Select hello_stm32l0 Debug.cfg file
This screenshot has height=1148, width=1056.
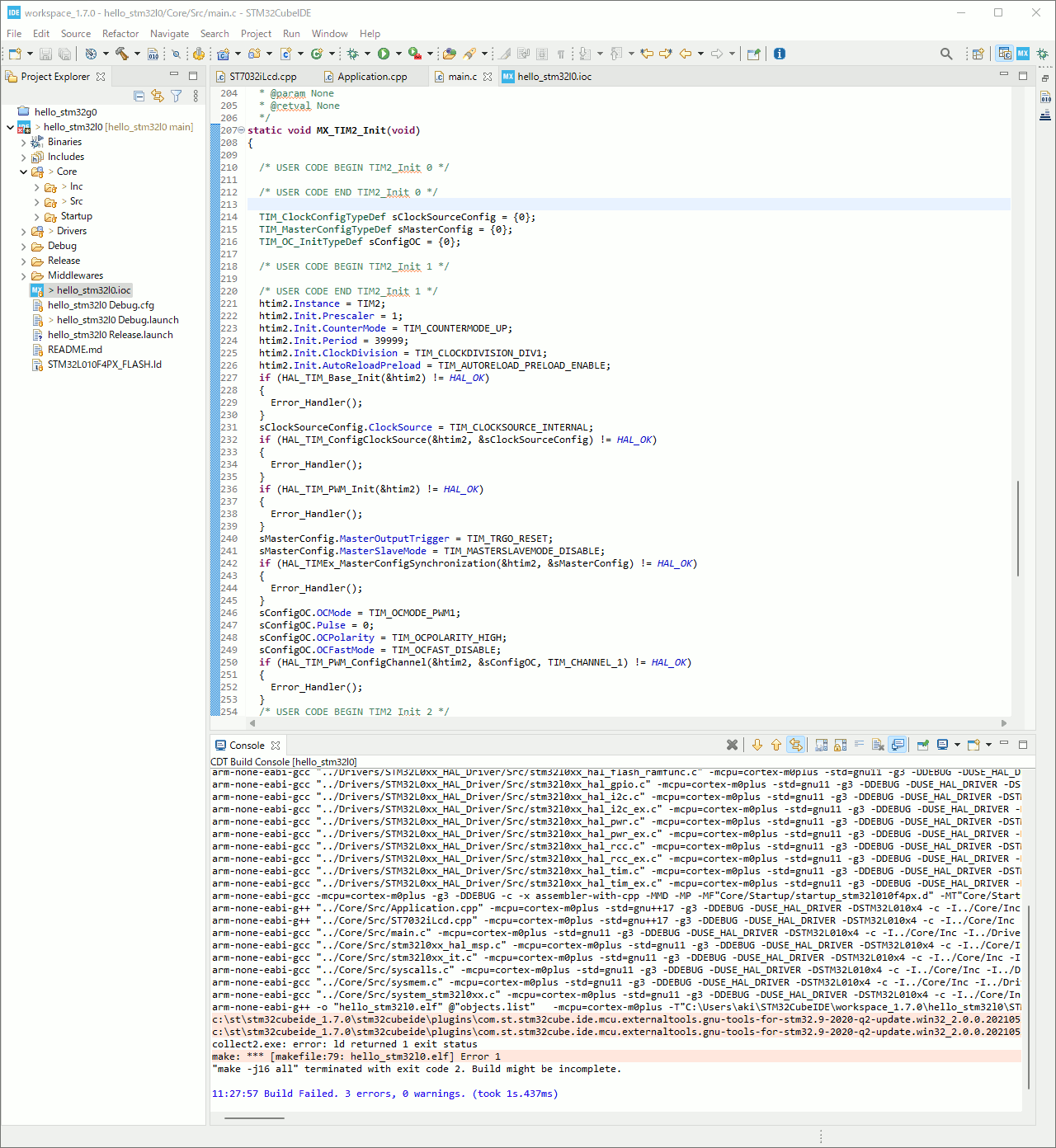[101, 305]
